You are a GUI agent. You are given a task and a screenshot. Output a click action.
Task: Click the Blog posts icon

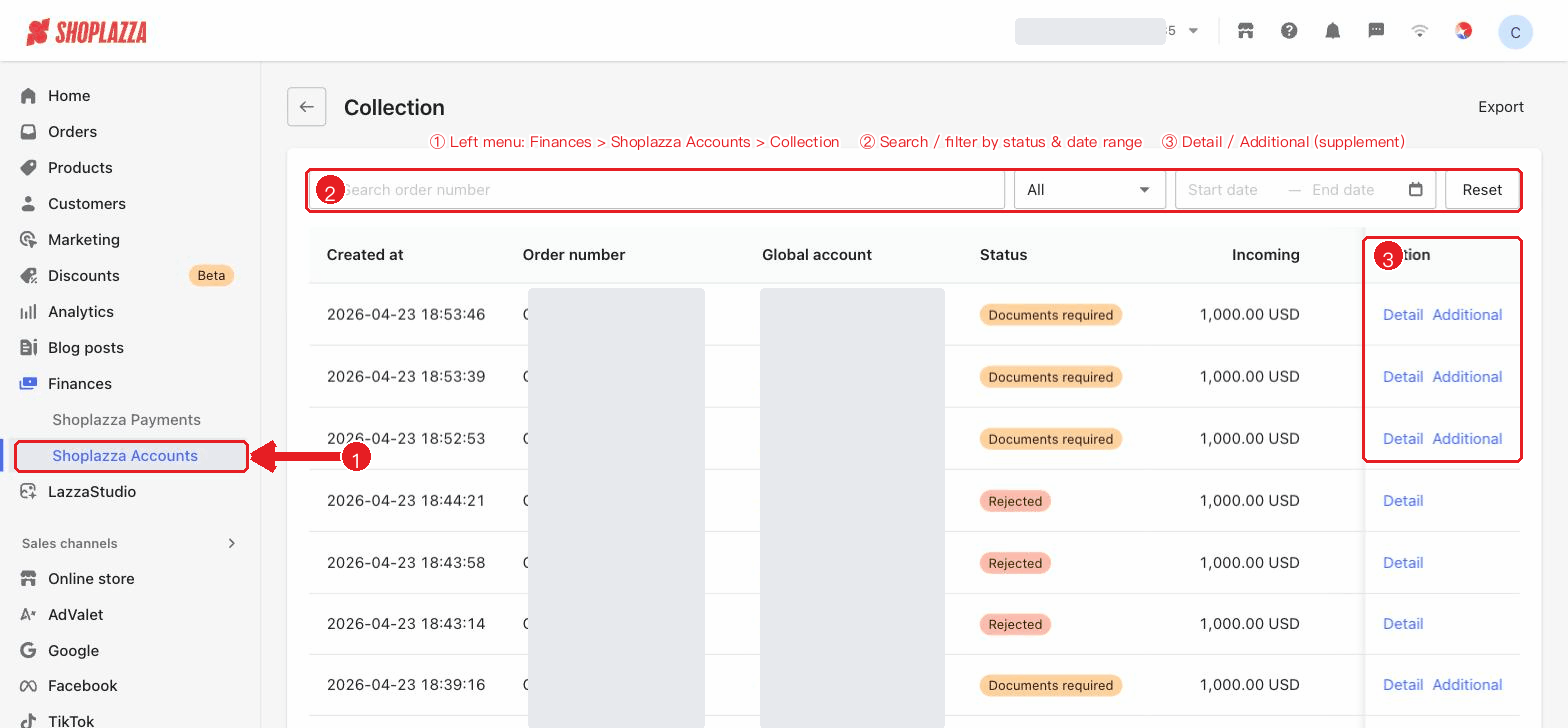(29, 348)
